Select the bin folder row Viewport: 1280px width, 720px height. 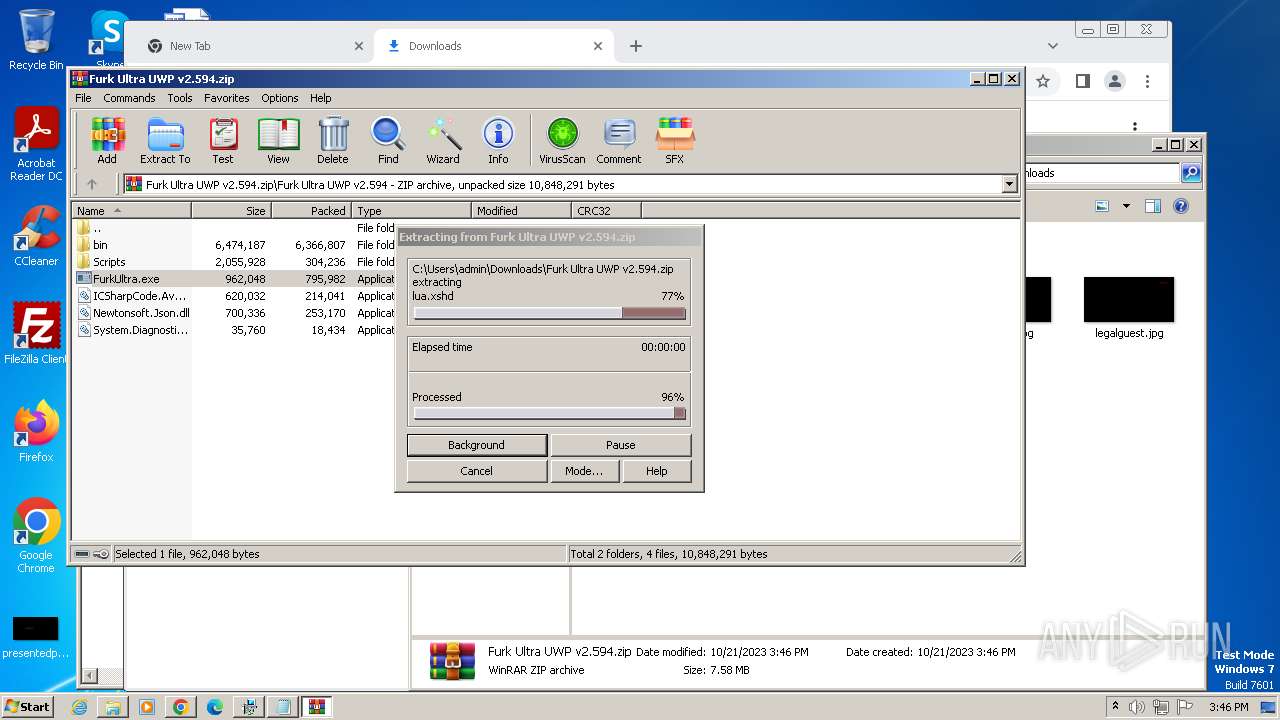click(x=235, y=245)
